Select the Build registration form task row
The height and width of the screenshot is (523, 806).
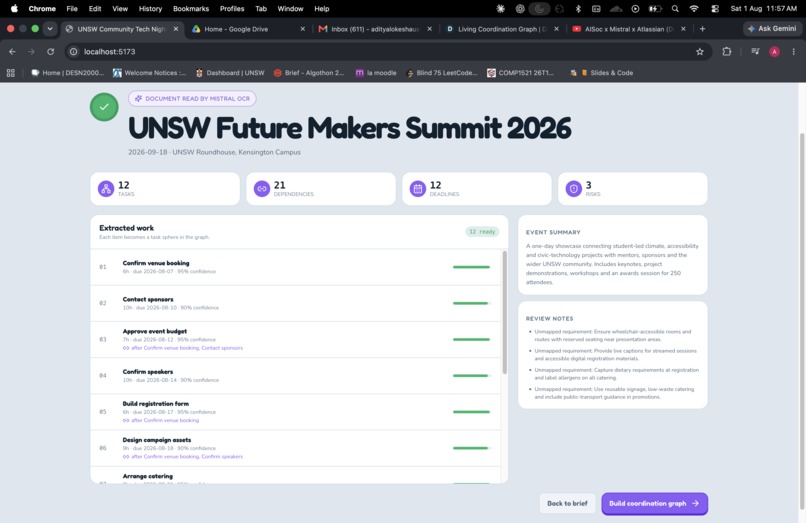pos(296,412)
